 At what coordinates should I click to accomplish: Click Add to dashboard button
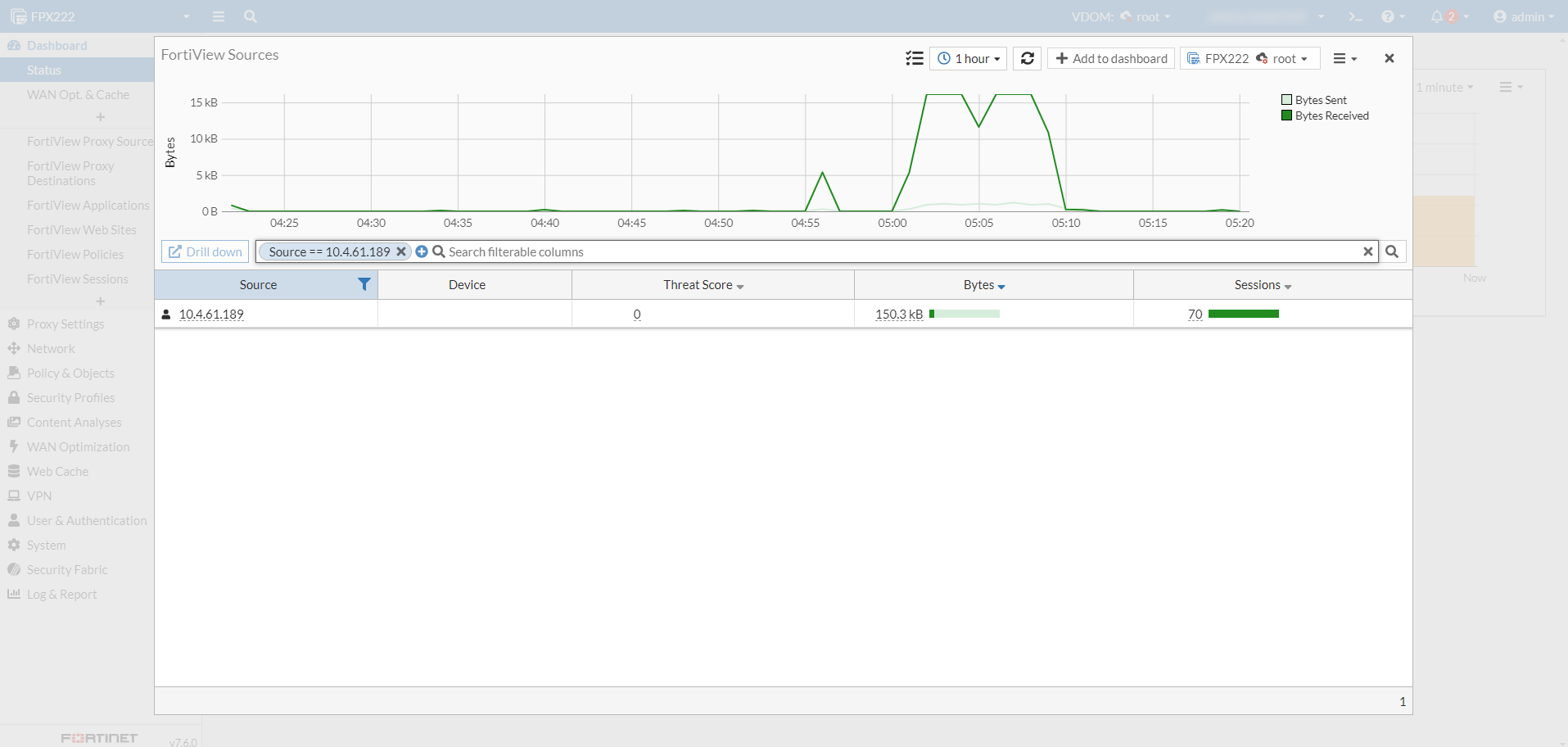tap(1111, 58)
